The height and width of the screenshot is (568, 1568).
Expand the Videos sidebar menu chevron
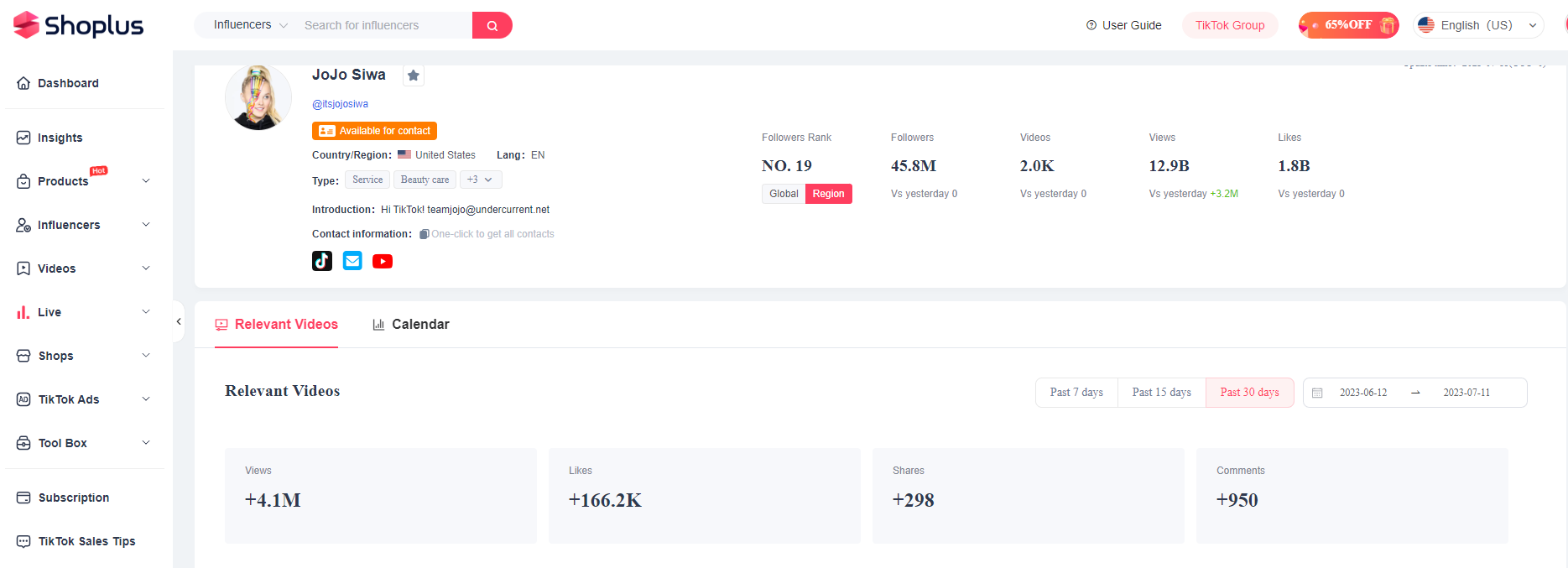click(146, 268)
